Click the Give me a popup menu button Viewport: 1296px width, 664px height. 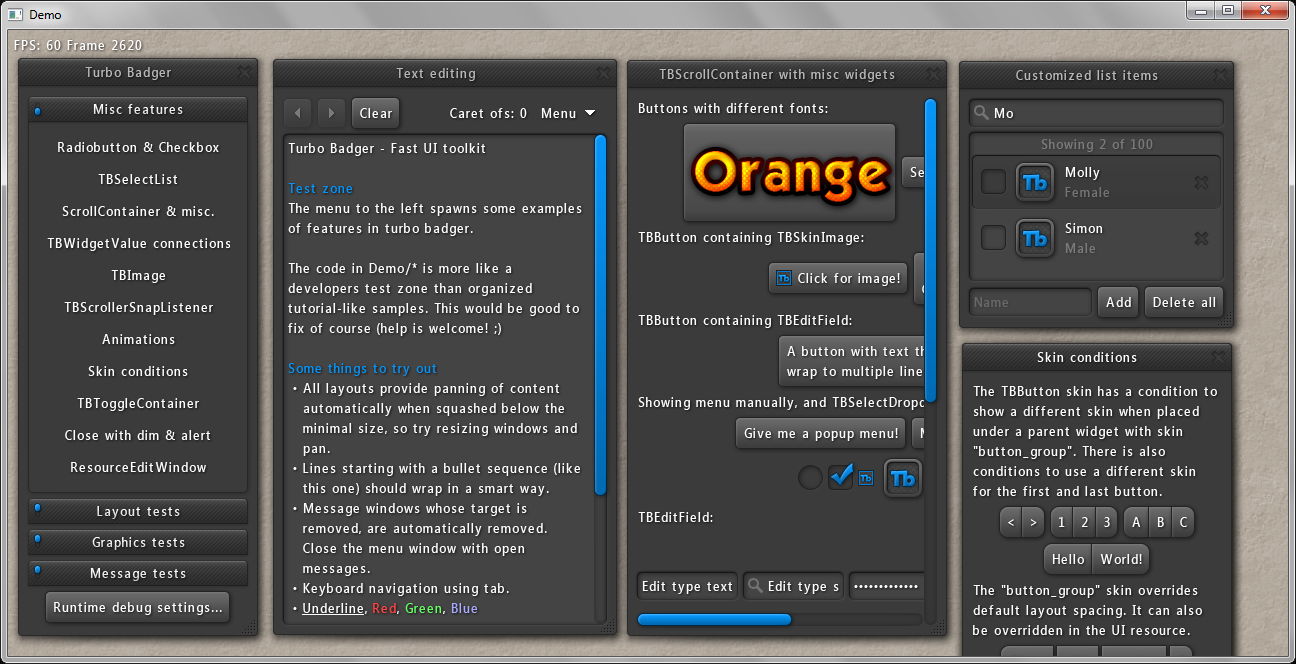(820, 433)
